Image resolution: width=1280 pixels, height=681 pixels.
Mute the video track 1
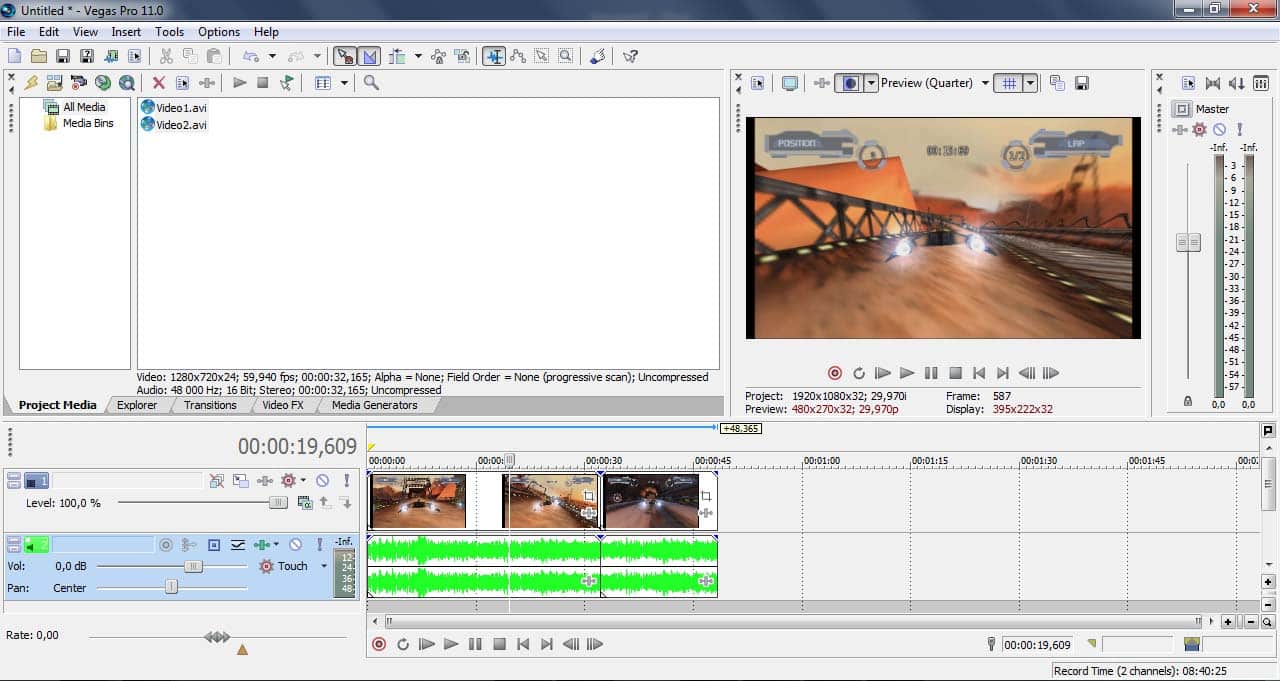pos(322,481)
